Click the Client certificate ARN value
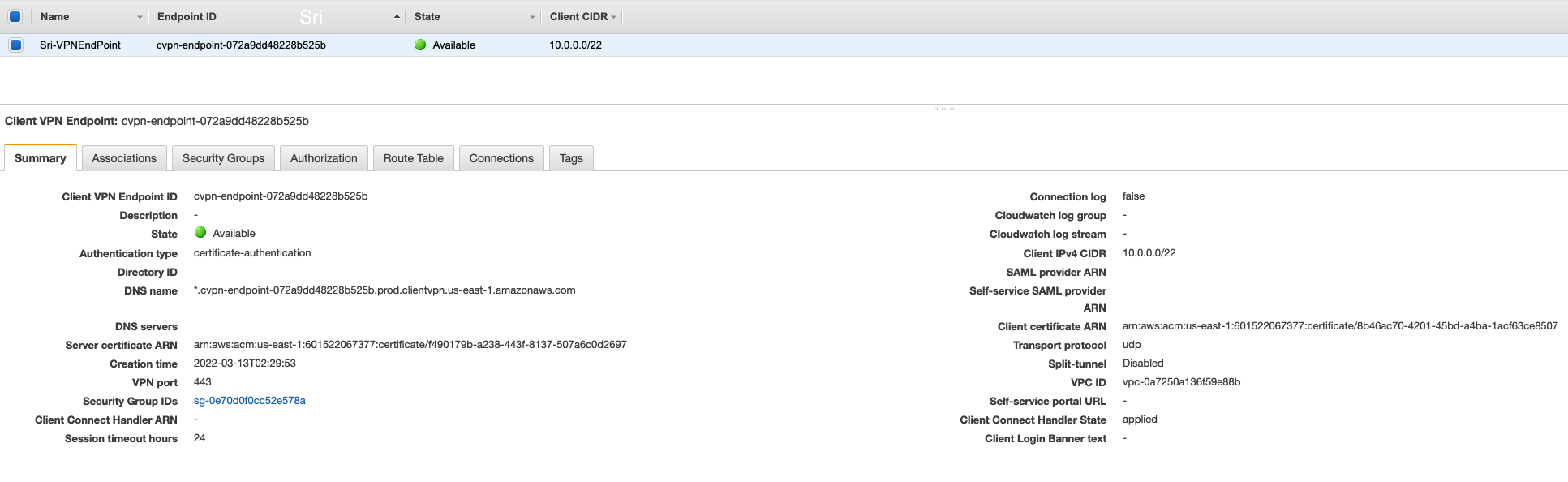The width and height of the screenshot is (1568, 482). [x=1340, y=326]
